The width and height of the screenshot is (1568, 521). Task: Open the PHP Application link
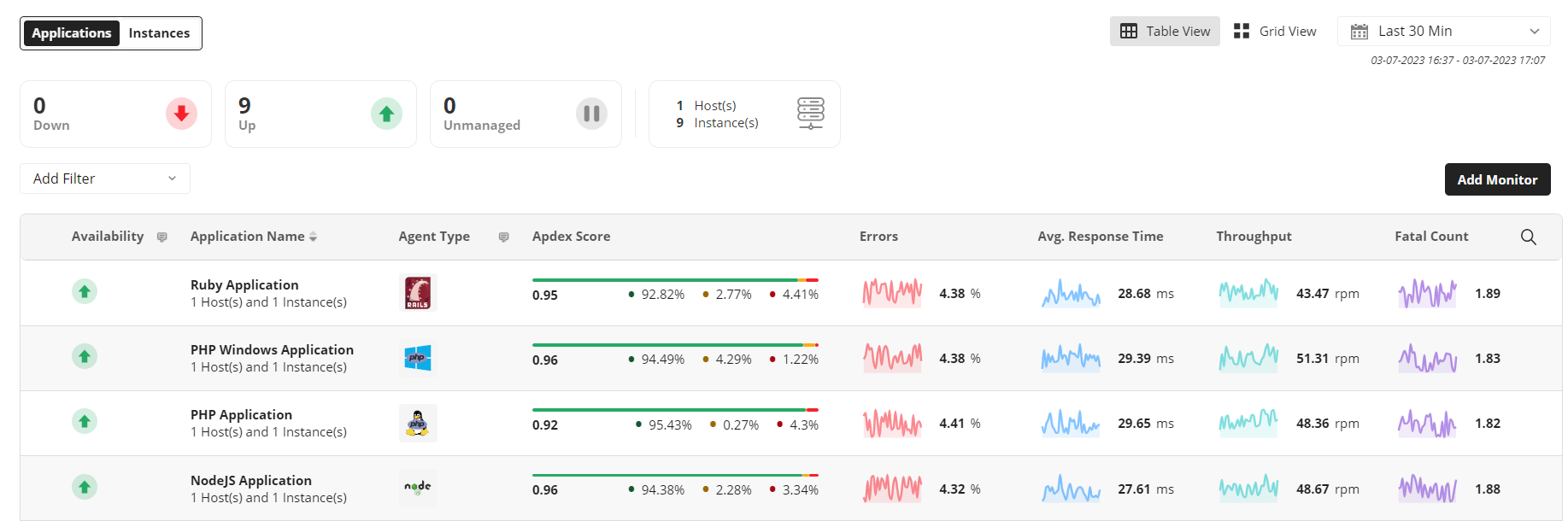(241, 414)
